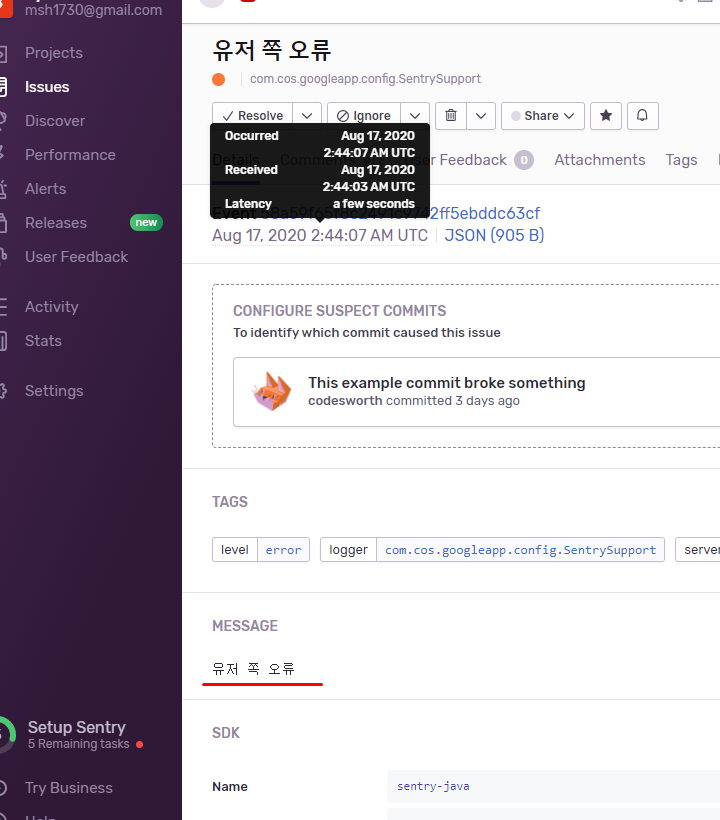
Task: Click the logger value com.cos.googleapp.config.SentrySupport
Action: tap(520, 550)
